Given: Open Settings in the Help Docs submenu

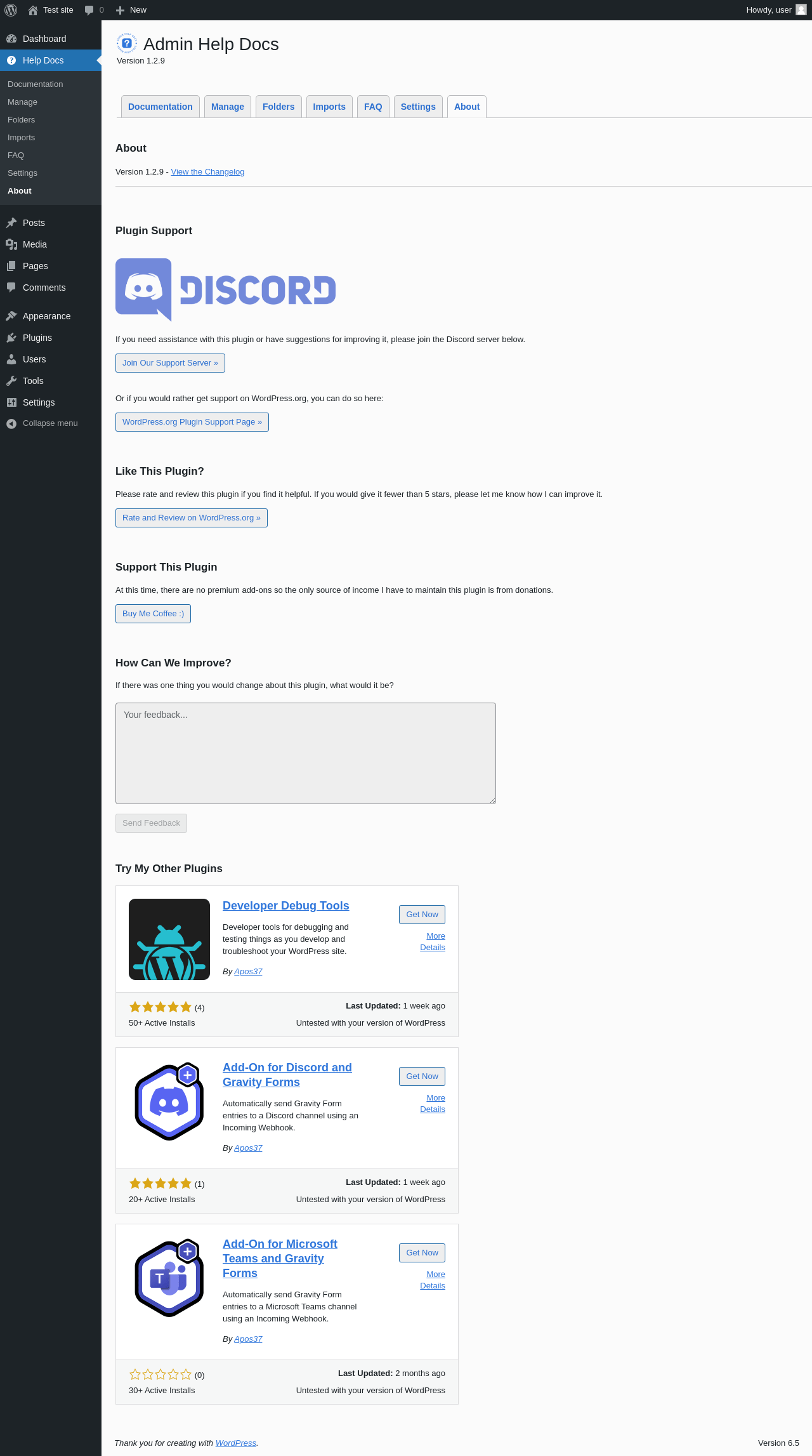Looking at the screenshot, I should (22, 173).
